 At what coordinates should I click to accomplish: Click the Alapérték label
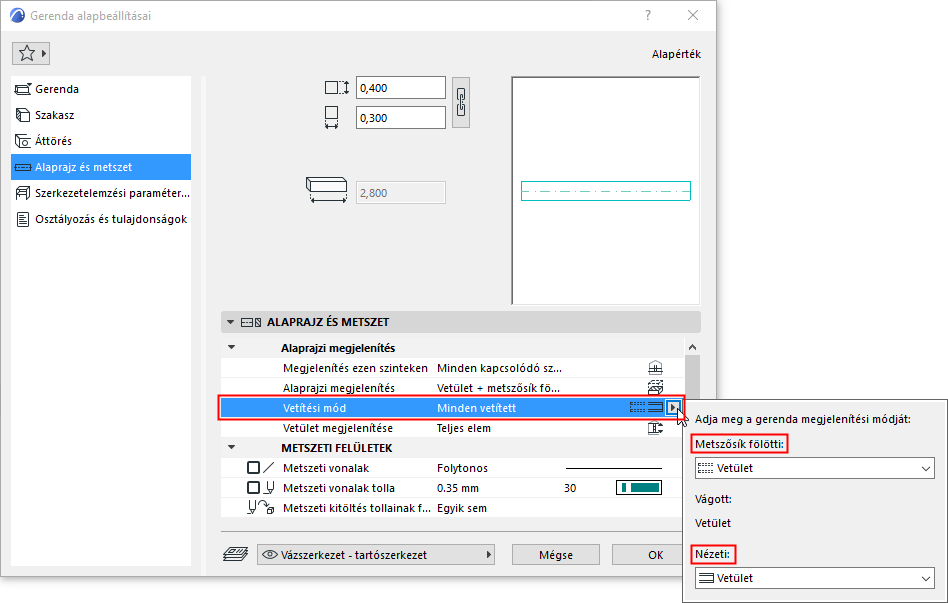676,54
